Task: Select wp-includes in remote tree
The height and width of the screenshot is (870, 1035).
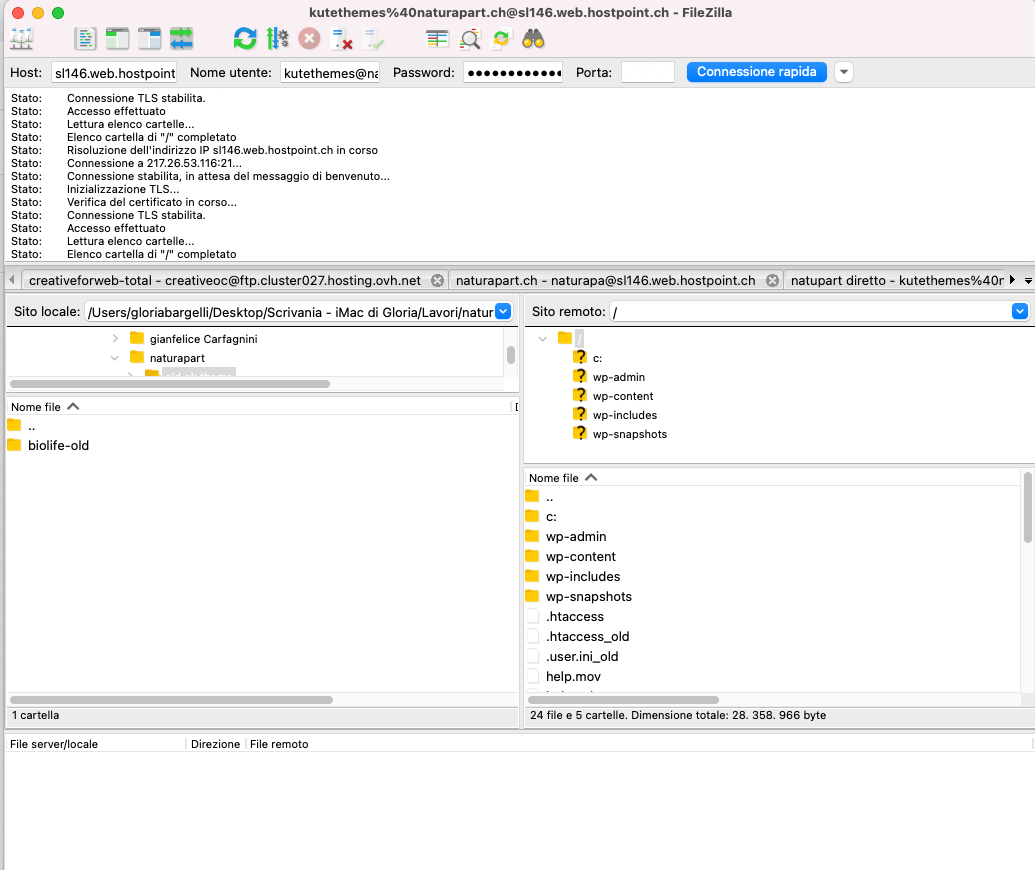Action: (x=624, y=415)
